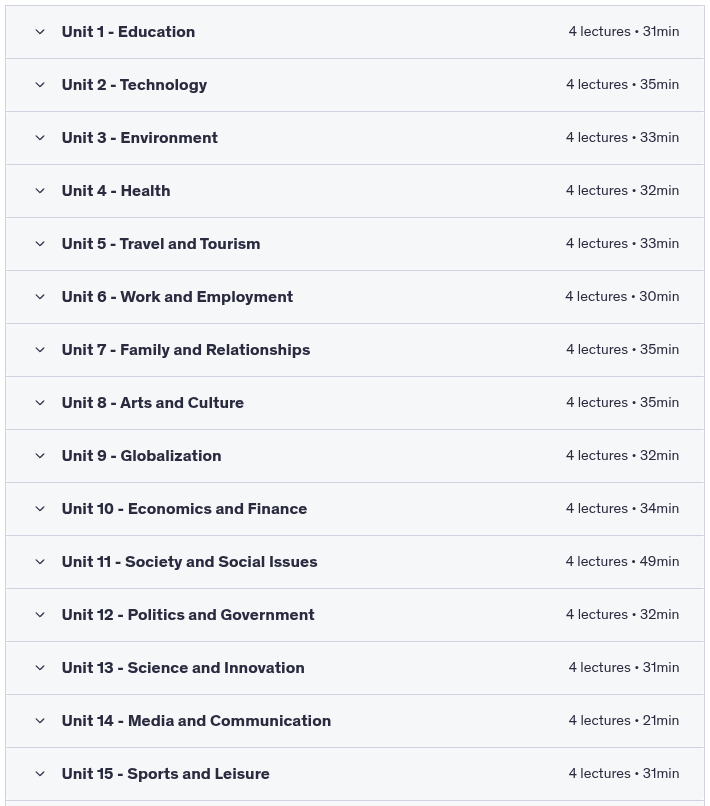Toggle the chevron next to Unit 4 - Health
The width and height of the screenshot is (710, 806).
pyautogui.click(x=40, y=191)
